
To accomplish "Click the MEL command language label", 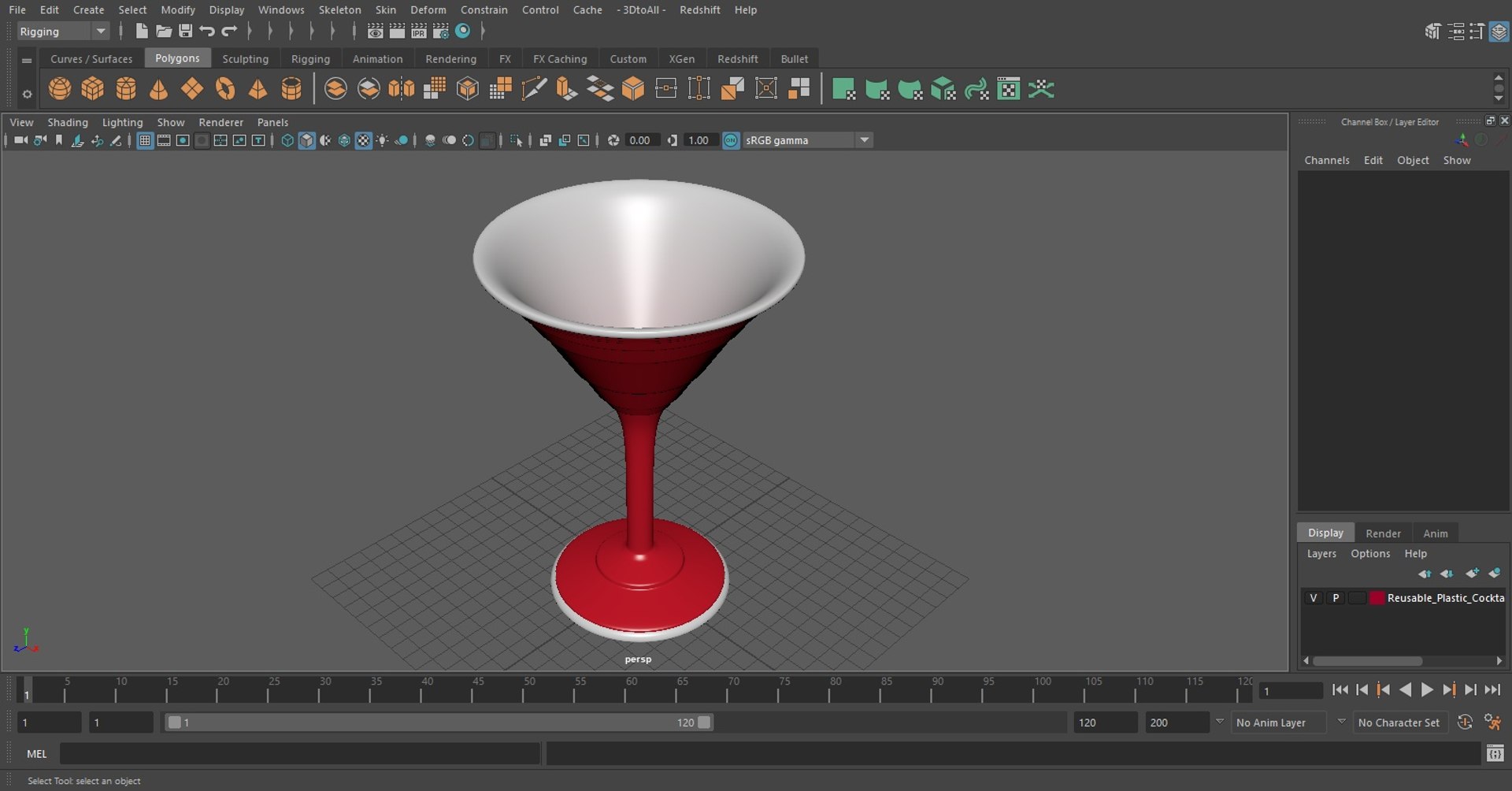I will click(x=37, y=754).
